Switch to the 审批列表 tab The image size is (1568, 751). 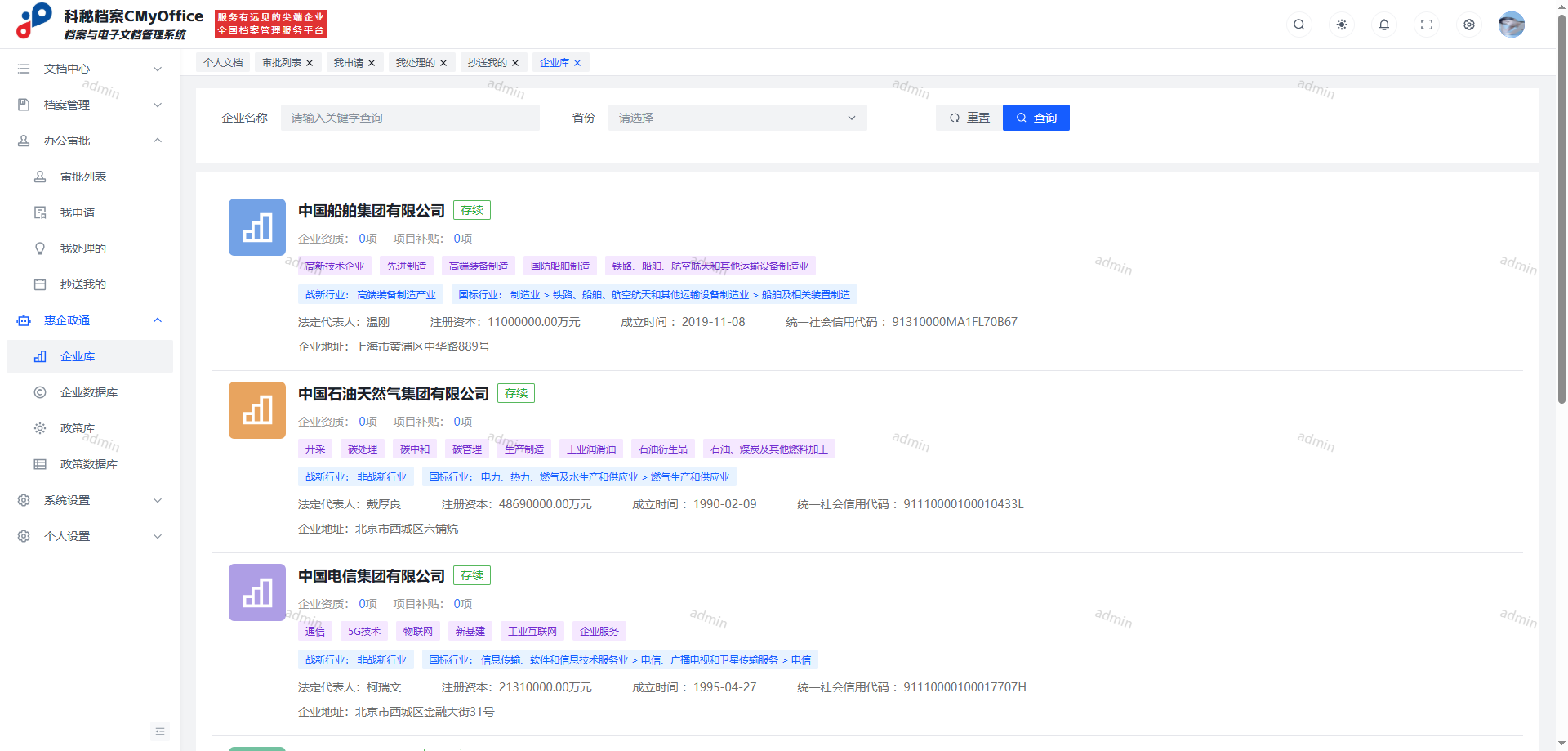coord(282,63)
